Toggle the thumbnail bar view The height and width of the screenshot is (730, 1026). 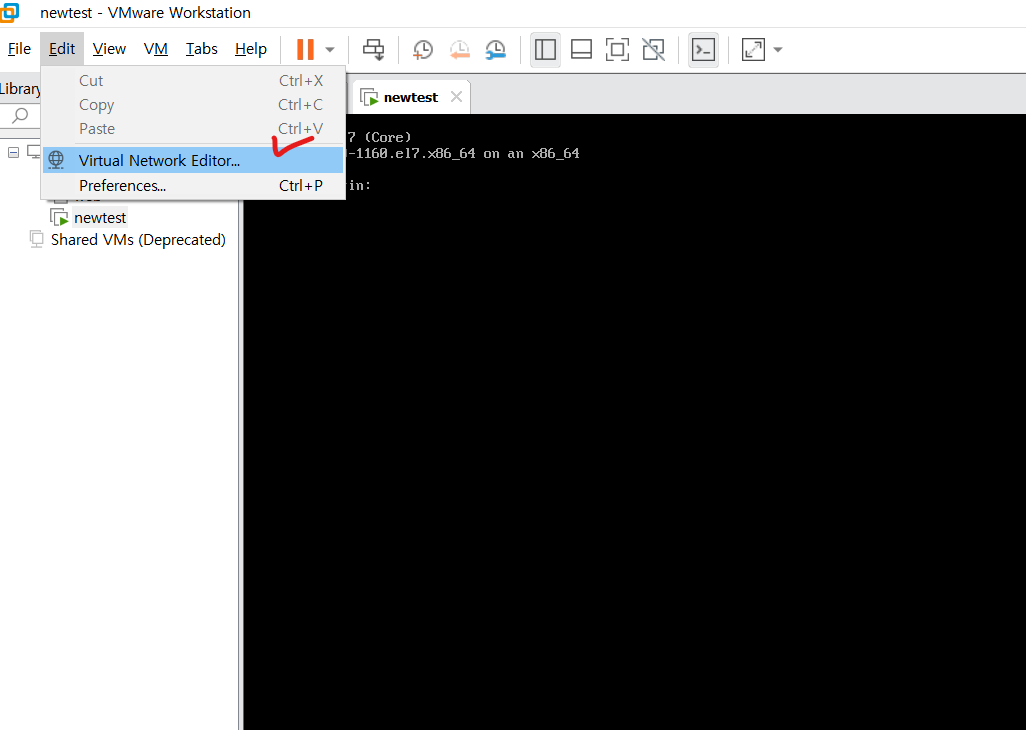581,50
